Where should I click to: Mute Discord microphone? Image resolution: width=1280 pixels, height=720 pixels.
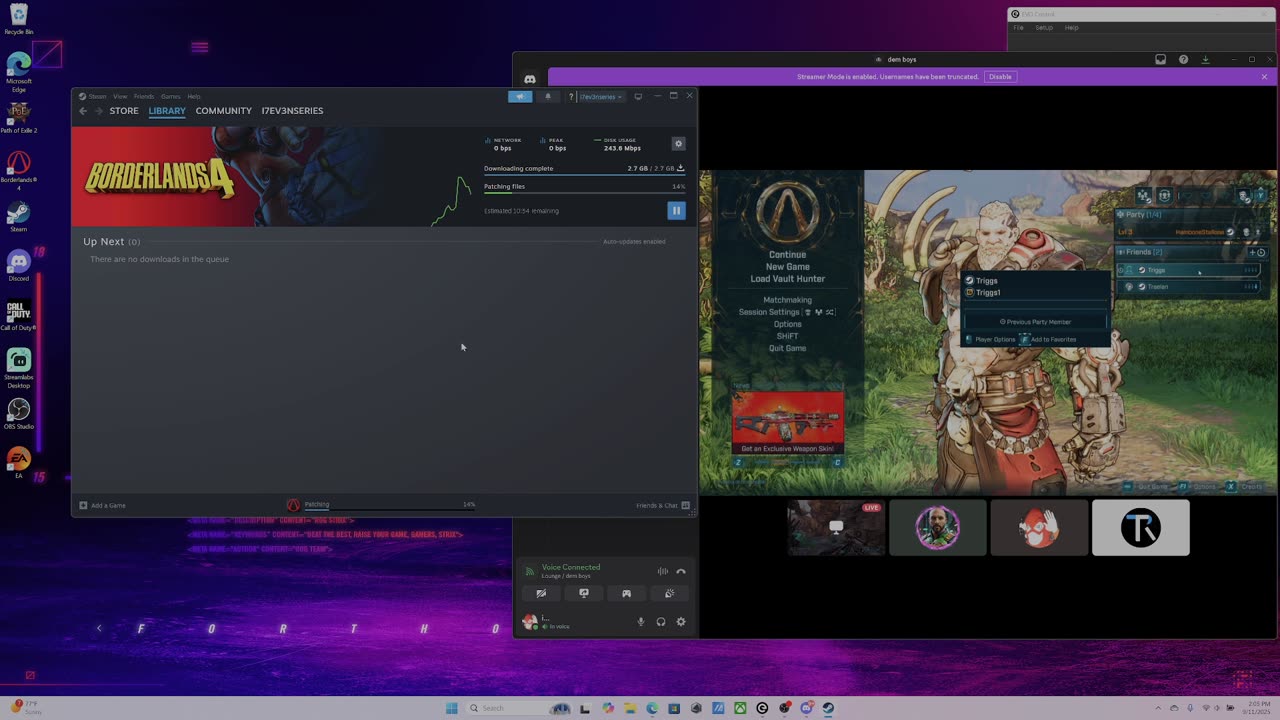tap(641, 622)
